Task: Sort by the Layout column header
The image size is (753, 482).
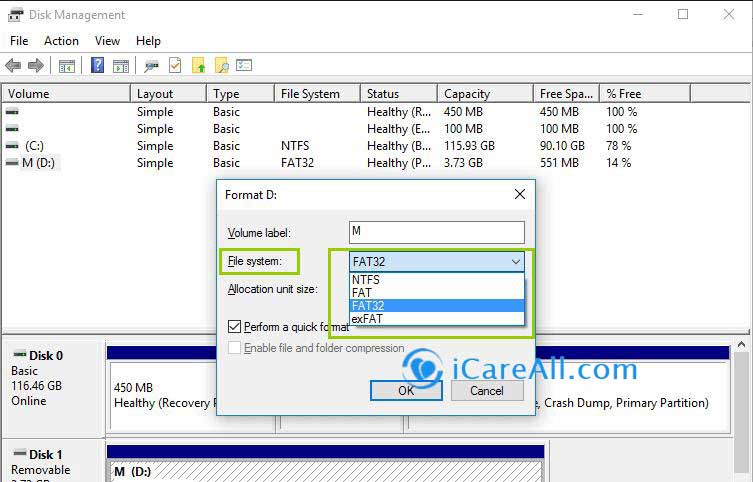Action: 169,94
